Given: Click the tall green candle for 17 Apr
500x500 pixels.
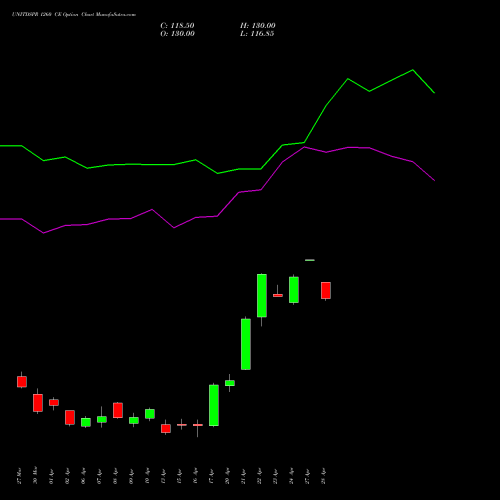Looking at the screenshot, I should pos(214,405).
